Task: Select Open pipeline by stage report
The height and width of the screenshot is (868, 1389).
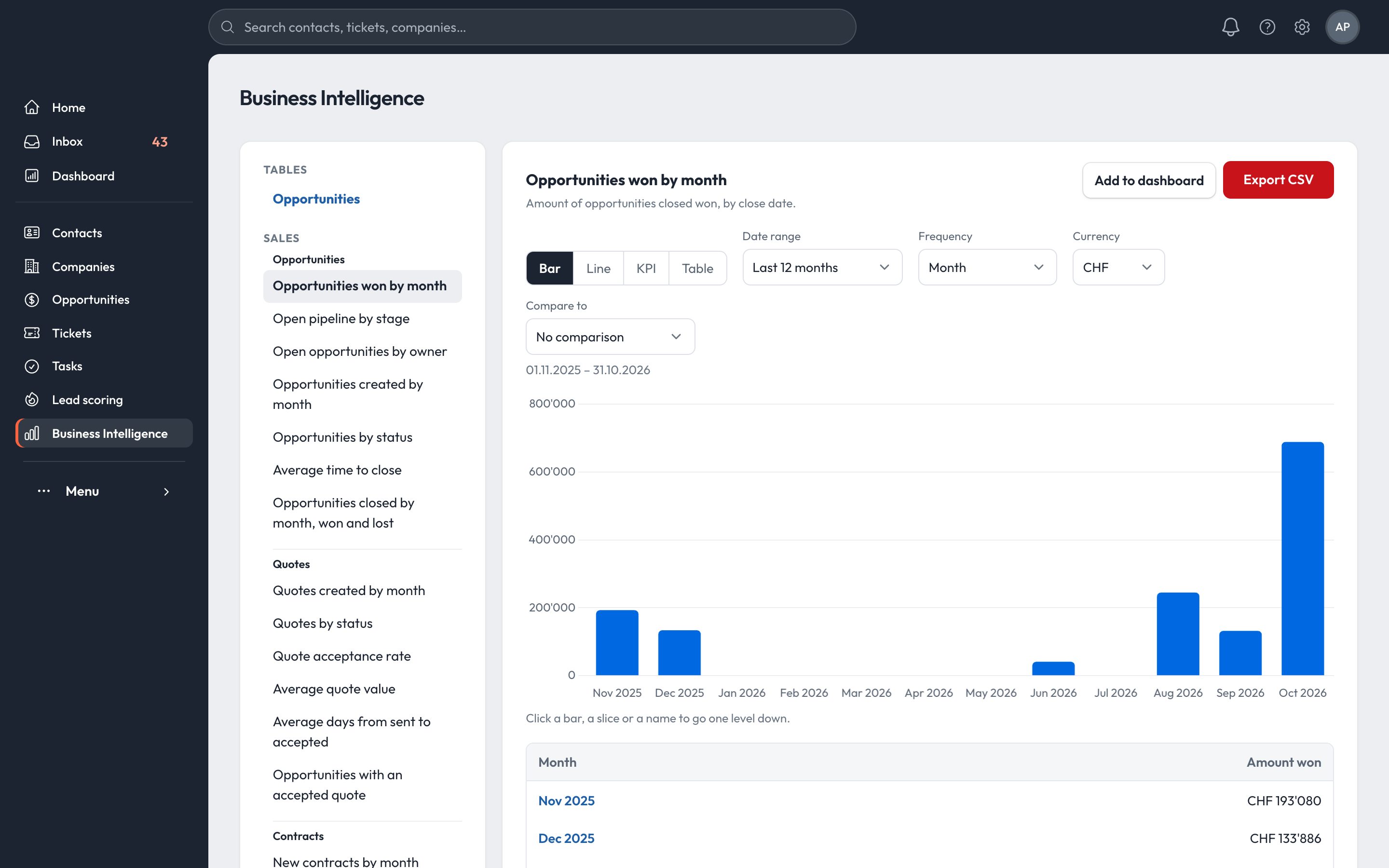Action: tap(362, 319)
